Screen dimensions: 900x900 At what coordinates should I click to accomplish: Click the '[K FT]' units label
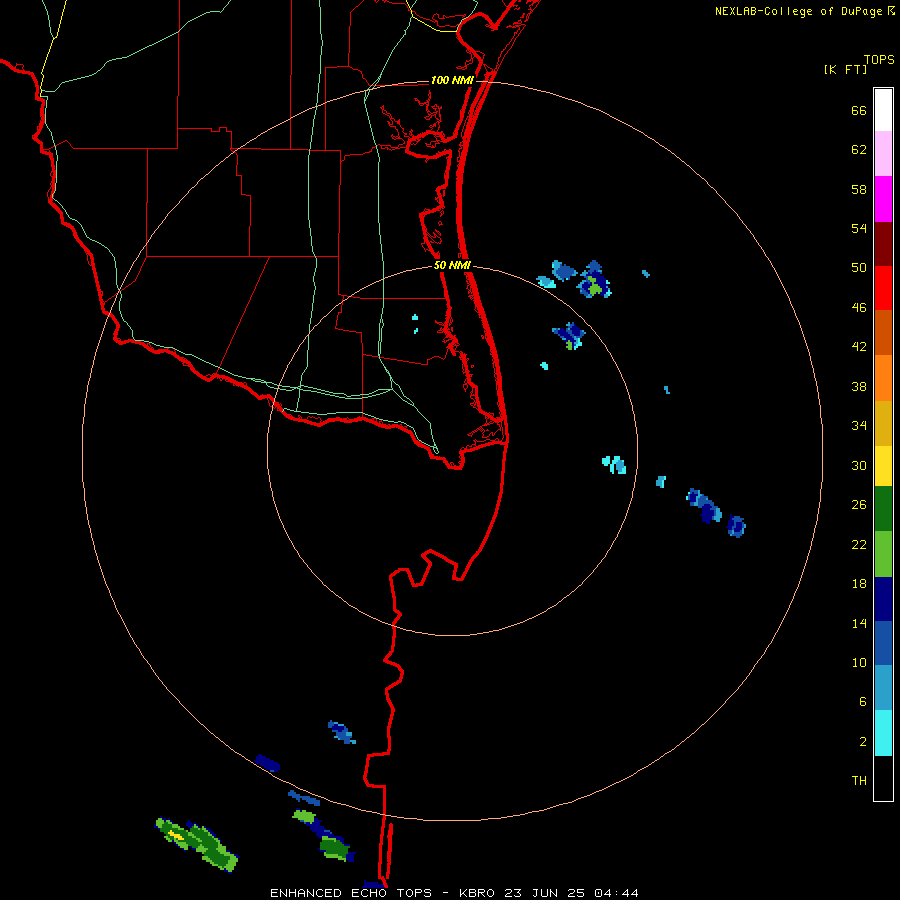[845, 69]
